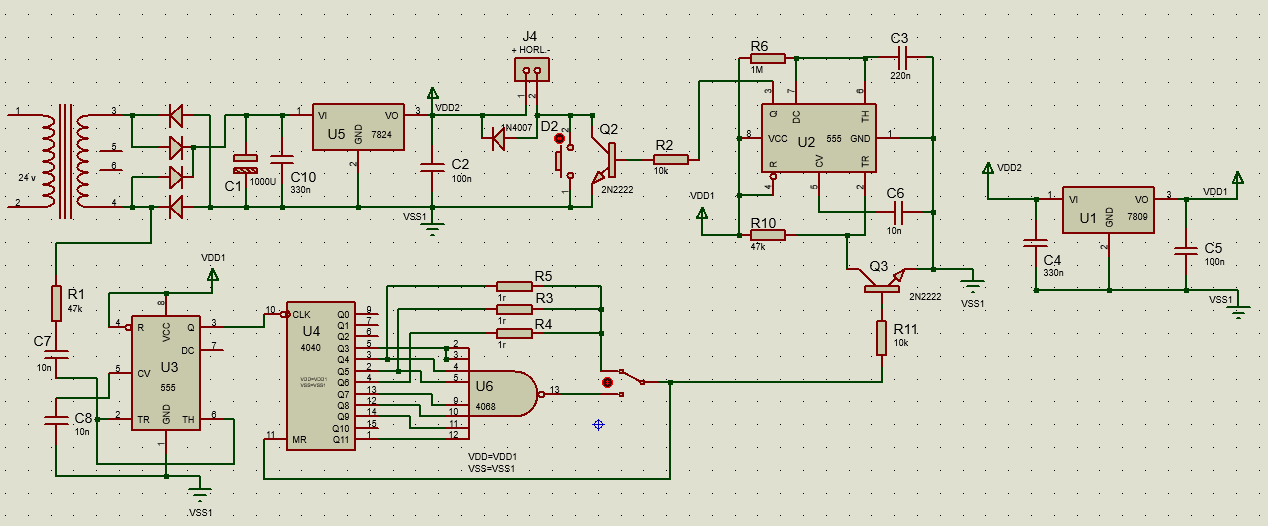Click the C1 electrolytic capacitor symbol
Image resolution: width=1268 pixels, height=526 pixels.
[x=245, y=162]
